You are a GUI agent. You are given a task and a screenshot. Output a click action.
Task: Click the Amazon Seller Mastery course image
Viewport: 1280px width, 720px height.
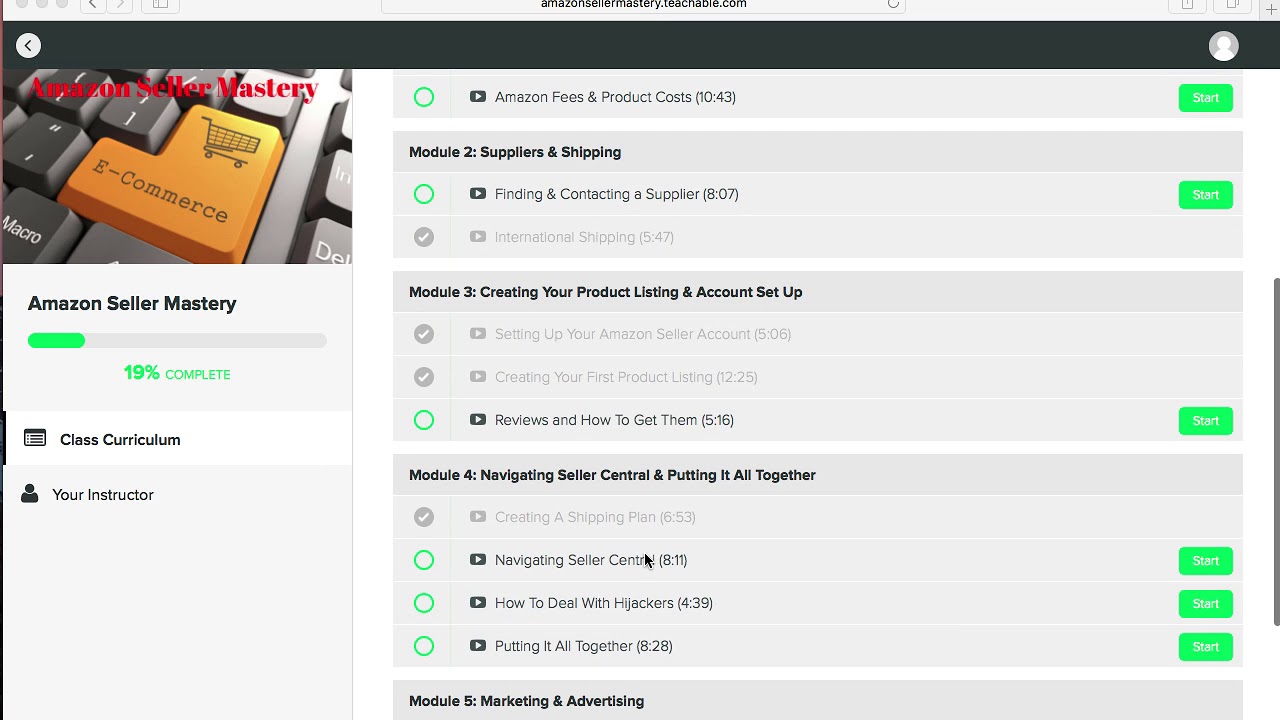click(x=177, y=167)
